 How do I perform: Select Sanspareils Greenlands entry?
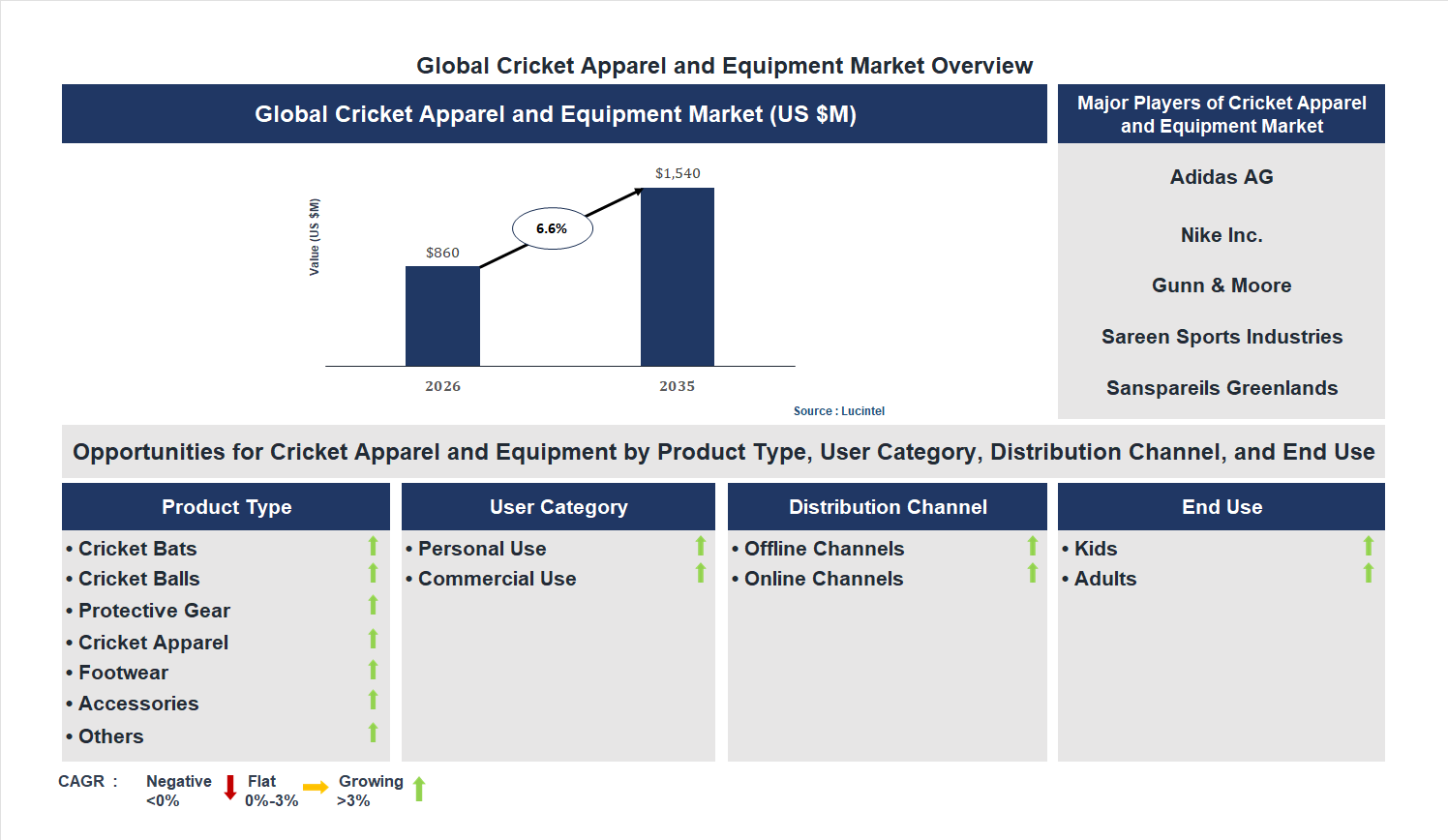coord(1221,387)
